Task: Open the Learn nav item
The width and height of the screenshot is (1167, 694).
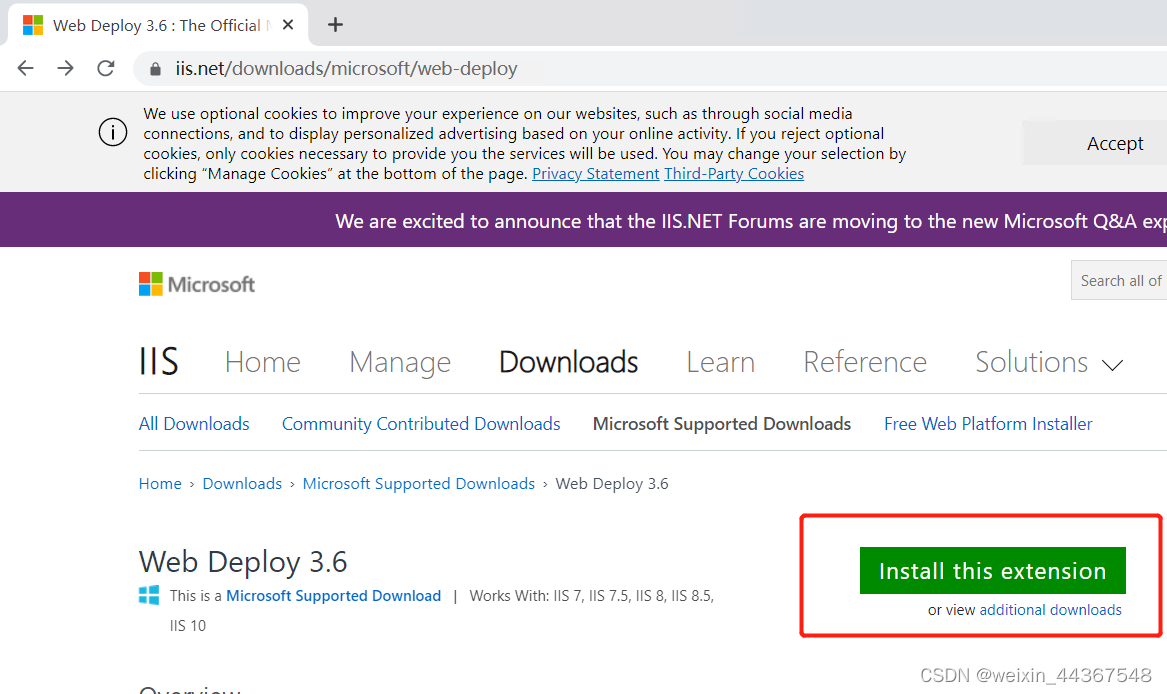Action: [x=720, y=362]
